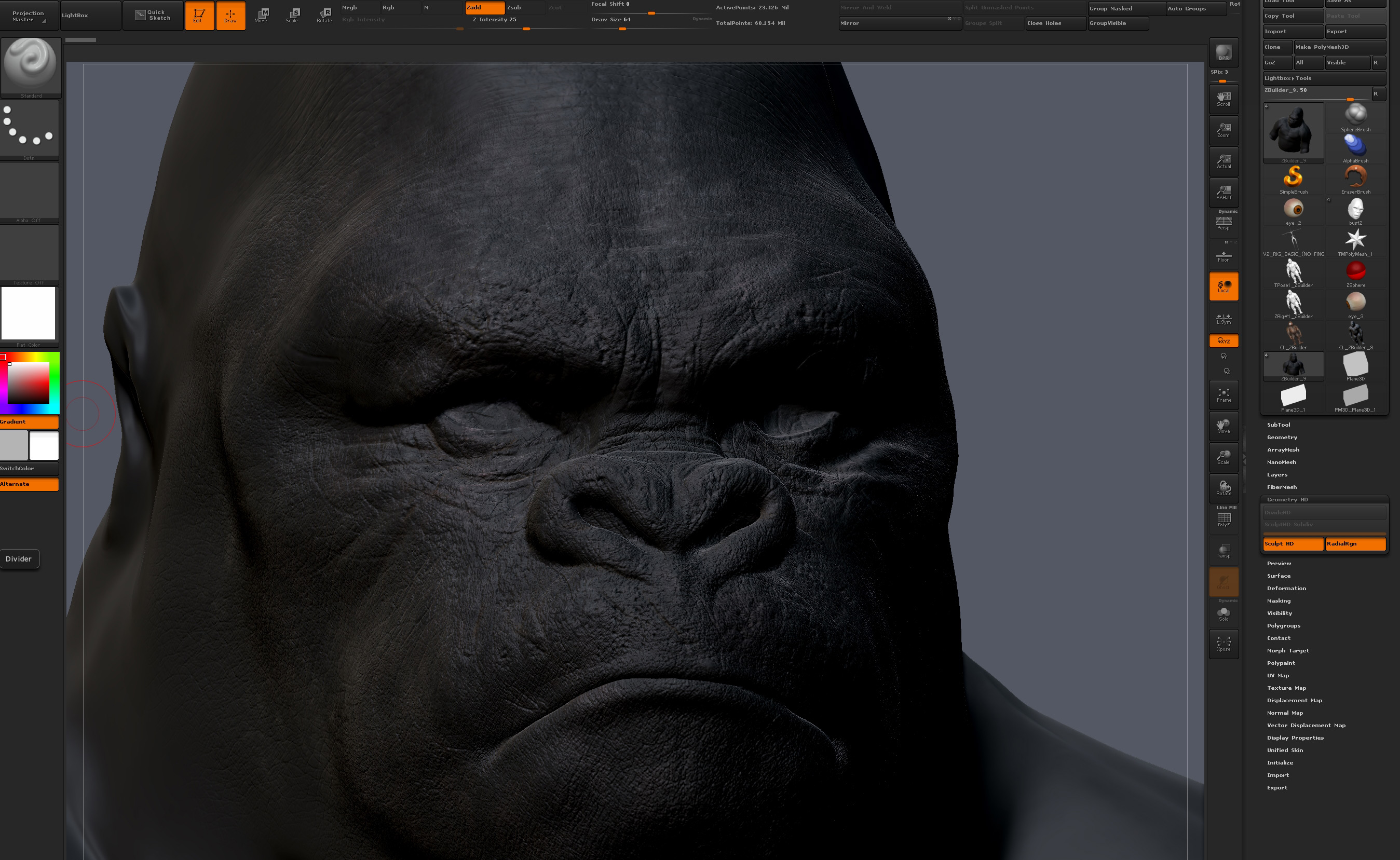The height and width of the screenshot is (860, 1400).
Task: Collapse the Geometry HD section
Action: coord(1288,500)
